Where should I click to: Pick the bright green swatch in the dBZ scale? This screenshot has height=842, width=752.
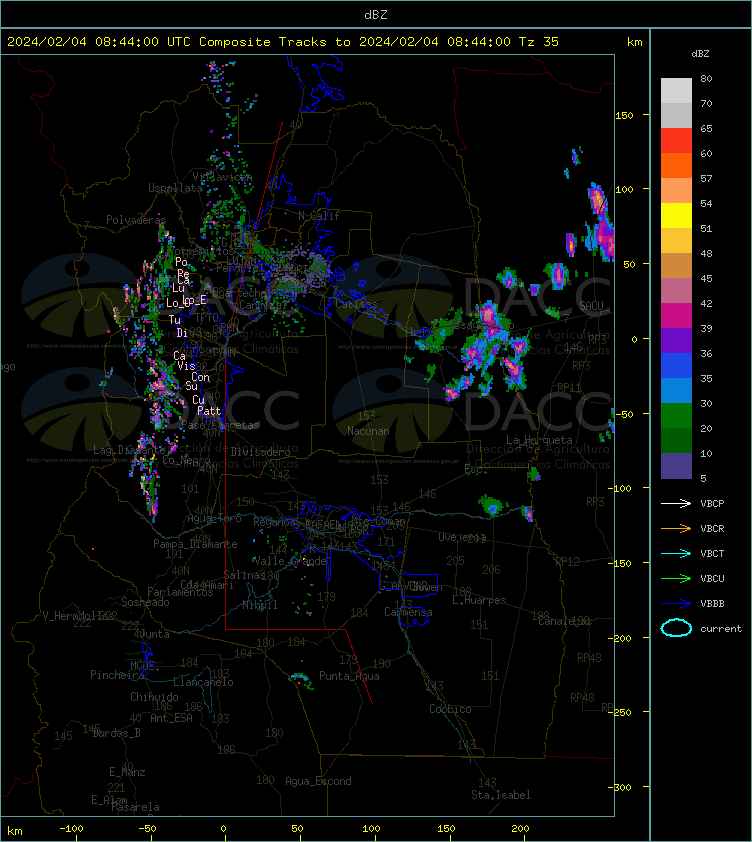[676, 415]
